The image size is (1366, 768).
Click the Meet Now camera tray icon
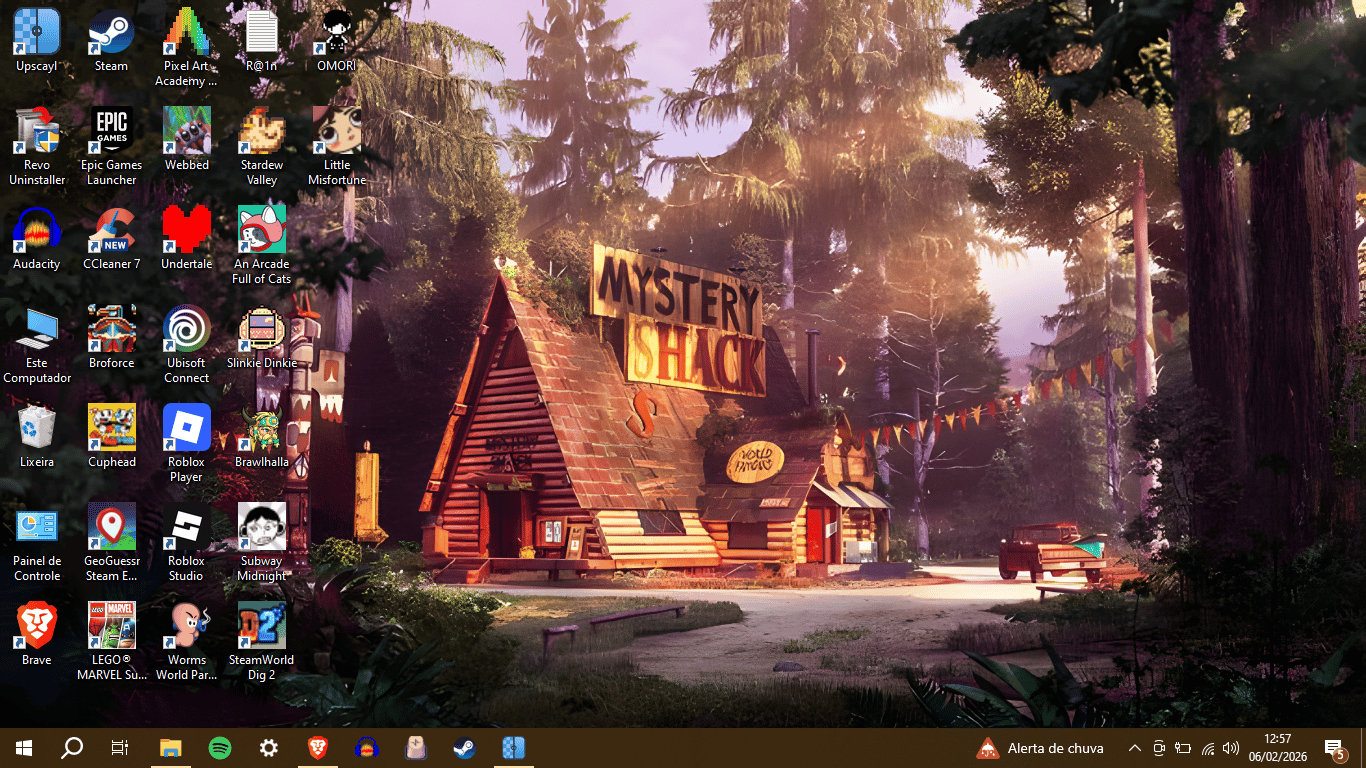[1159, 748]
